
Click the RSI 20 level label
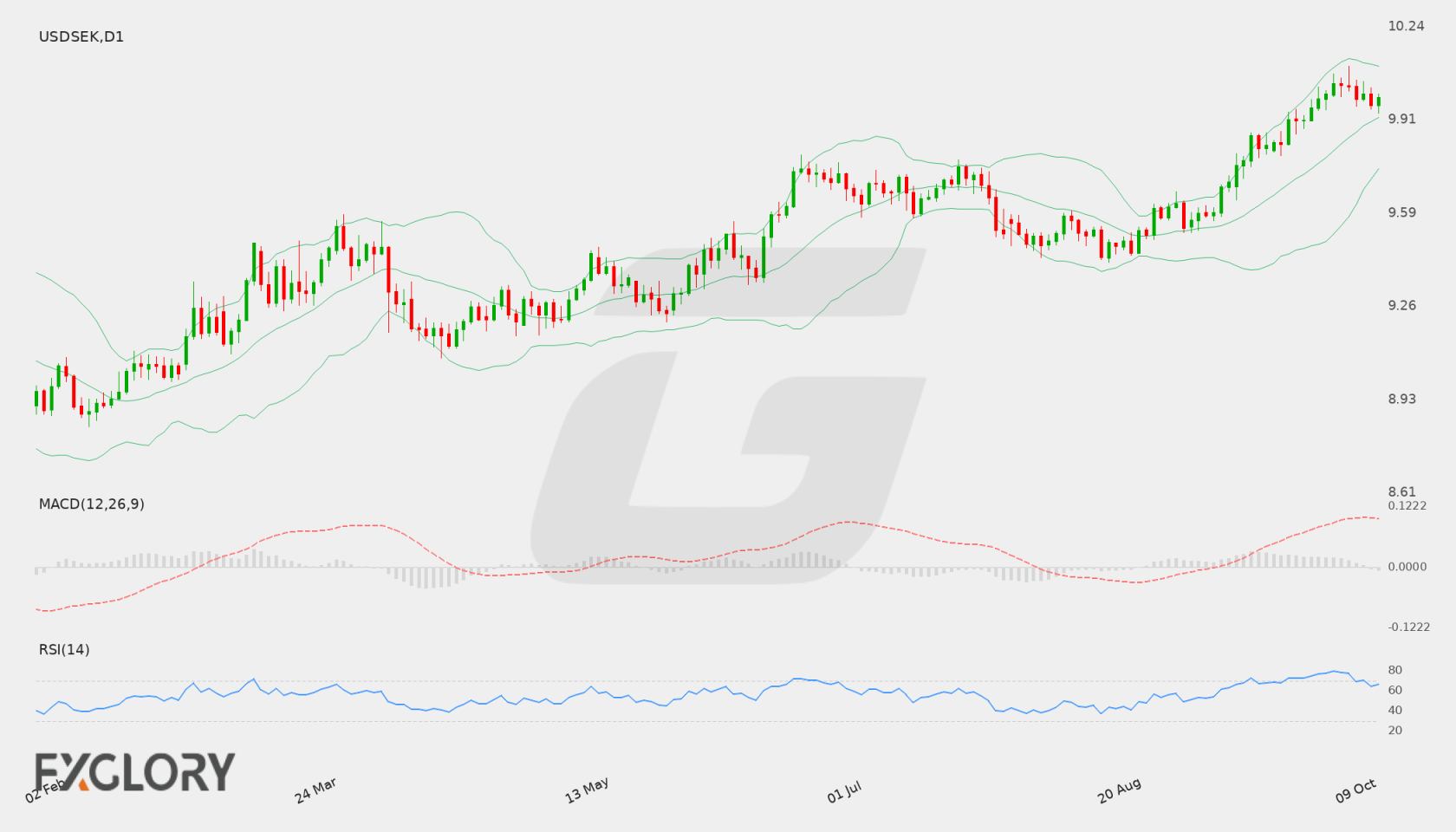(1395, 730)
